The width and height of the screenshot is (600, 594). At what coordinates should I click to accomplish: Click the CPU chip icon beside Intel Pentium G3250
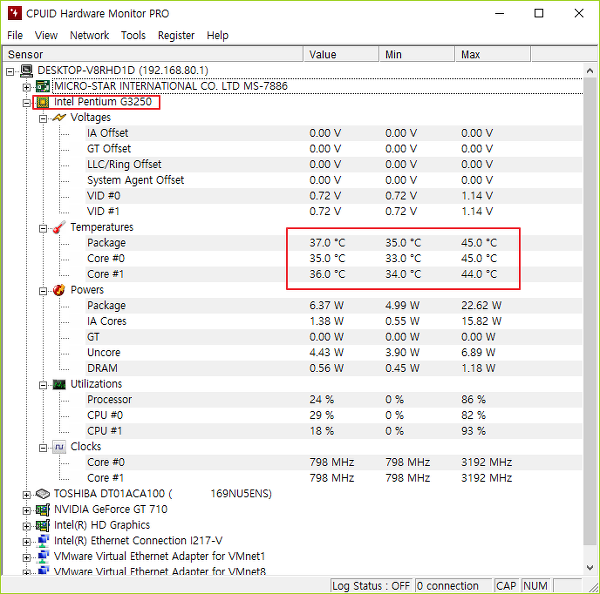click(42, 102)
